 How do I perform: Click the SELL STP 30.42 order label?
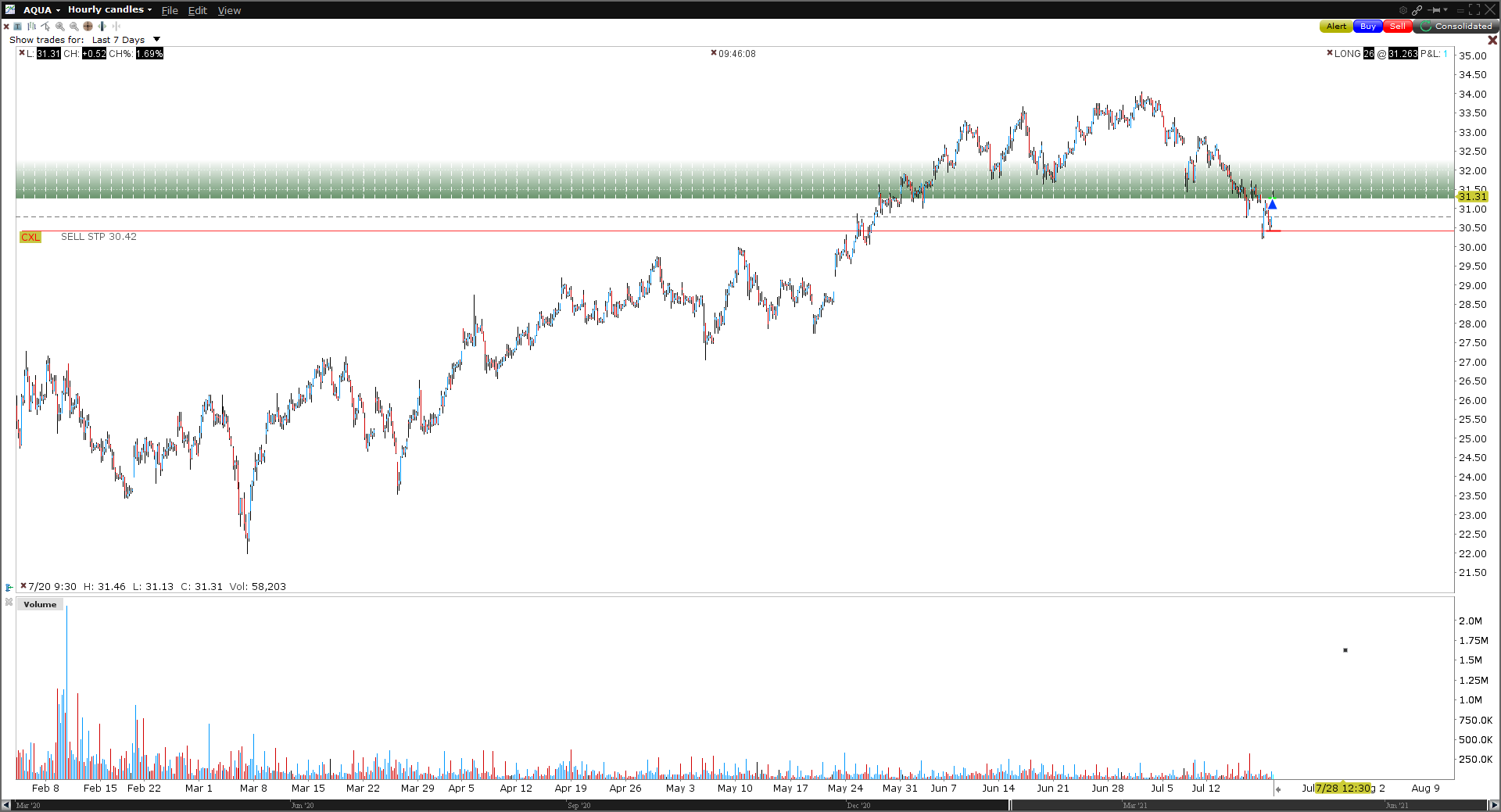(x=99, y=237)
